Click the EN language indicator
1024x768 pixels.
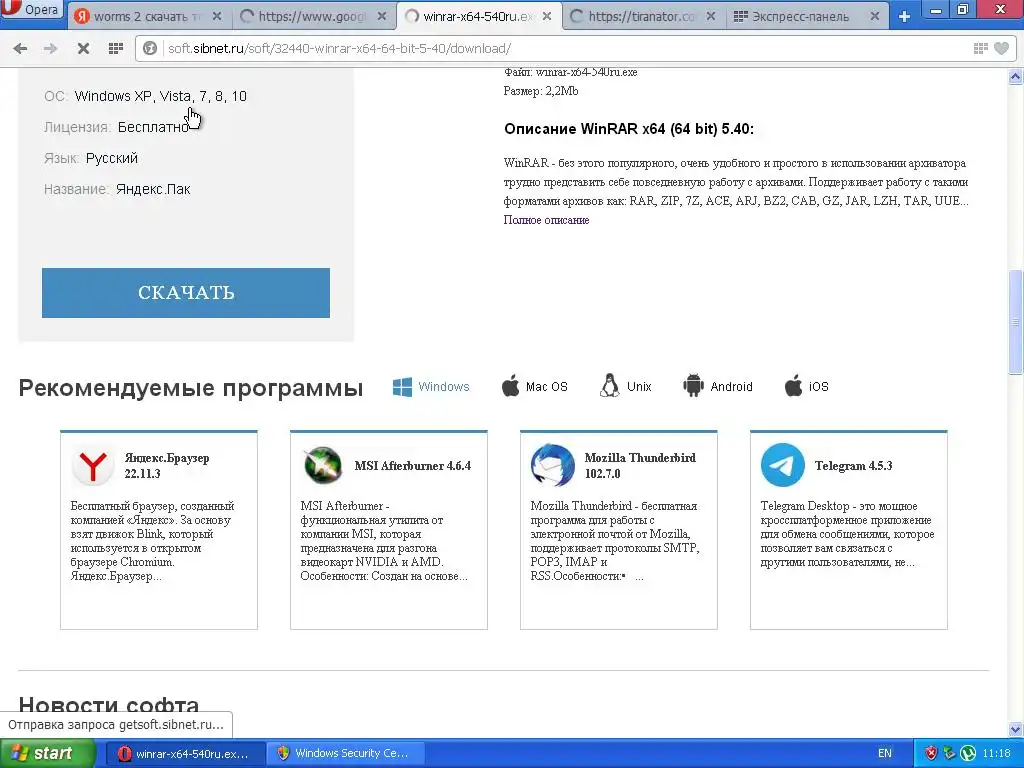tap(885, 754)
